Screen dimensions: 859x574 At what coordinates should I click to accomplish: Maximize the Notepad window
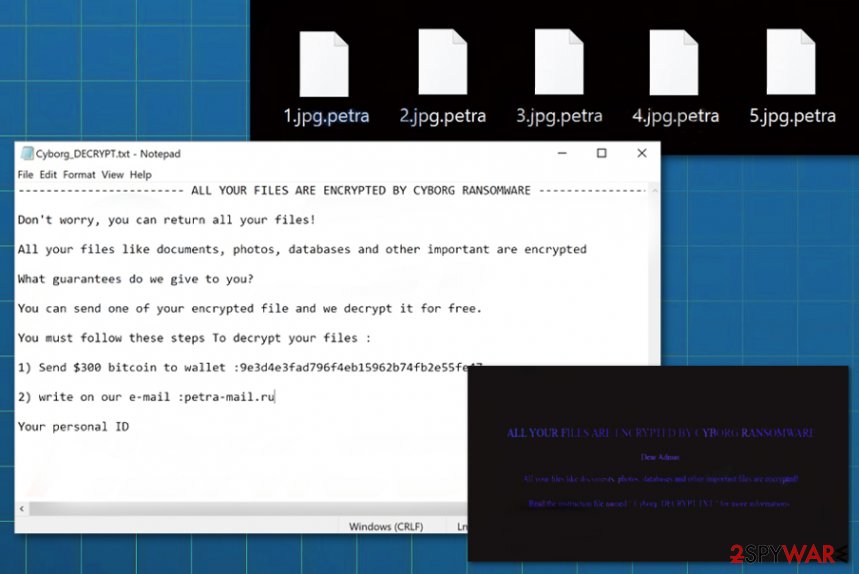point(602,153)
